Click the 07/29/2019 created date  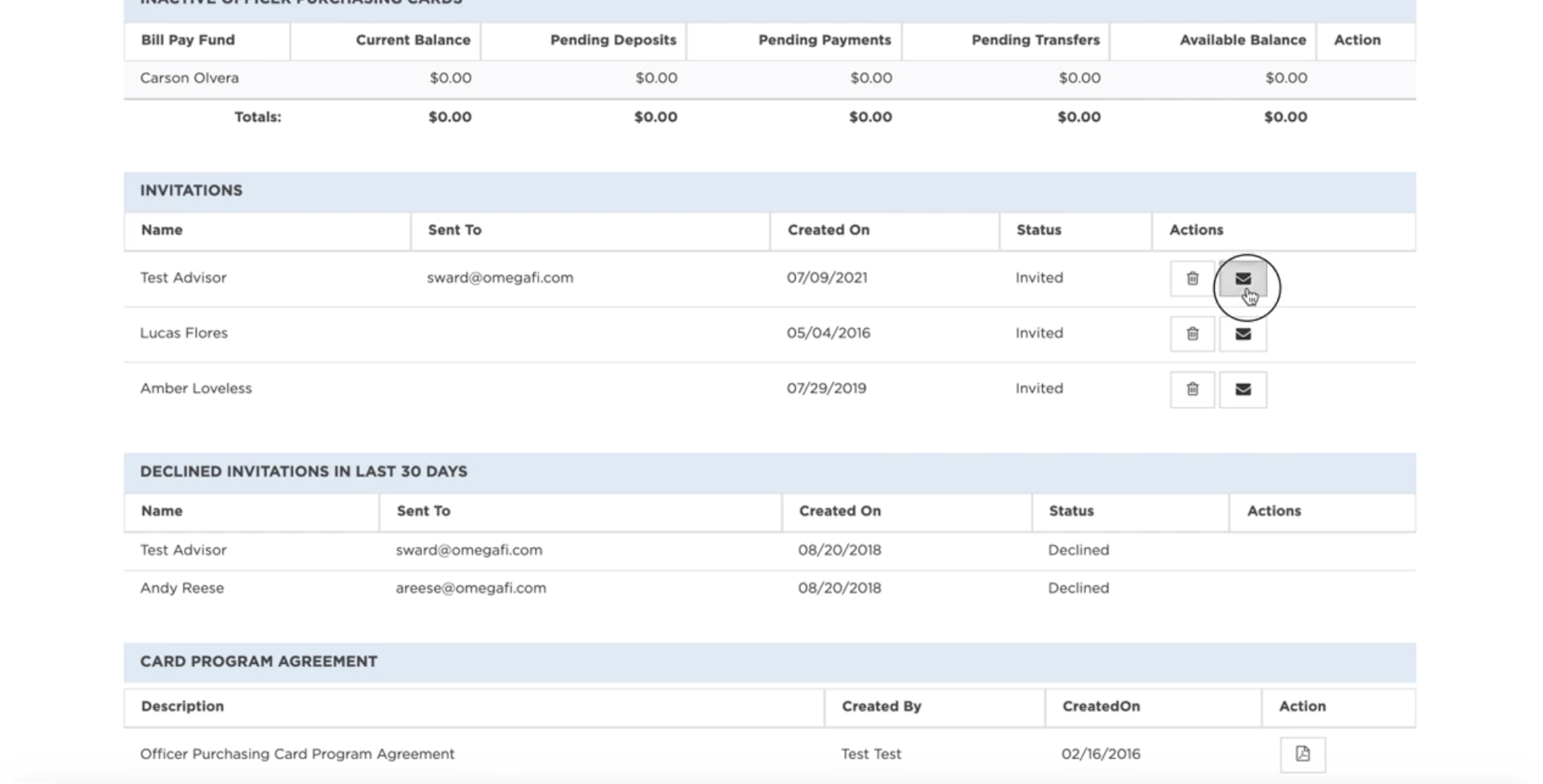pos(827,389)
